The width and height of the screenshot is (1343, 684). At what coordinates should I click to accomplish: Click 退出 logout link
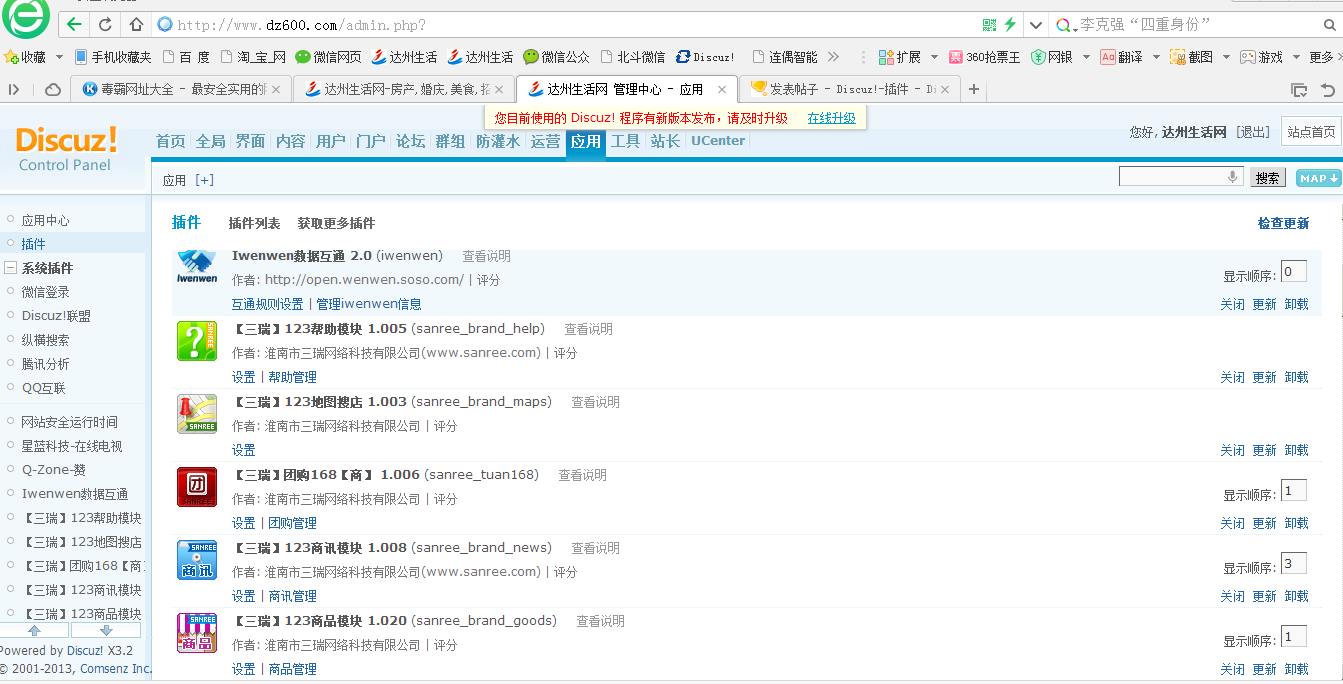[x=1253, y=132]
